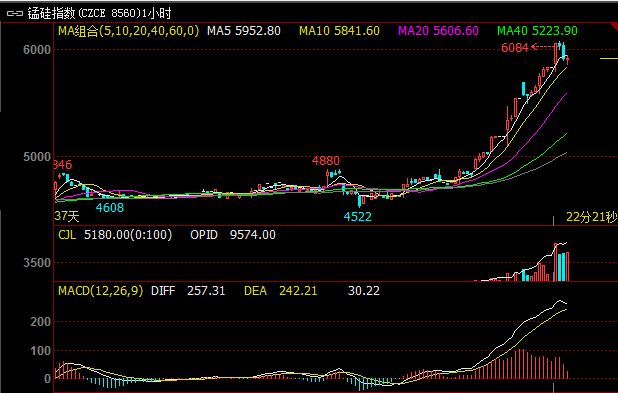The width and height of the screenshot is (618, 393).
Task: Select the OPID value 9574.00
Action: point(253,235)
